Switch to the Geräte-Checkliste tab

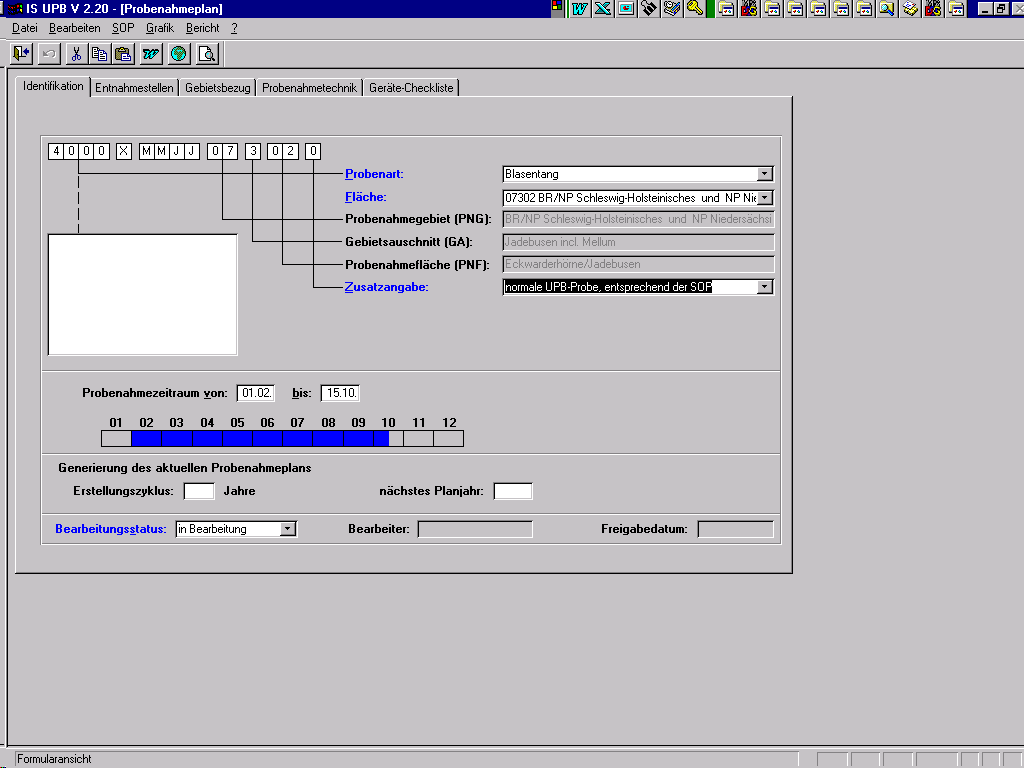pyautogui.click(x=410, y=88)
